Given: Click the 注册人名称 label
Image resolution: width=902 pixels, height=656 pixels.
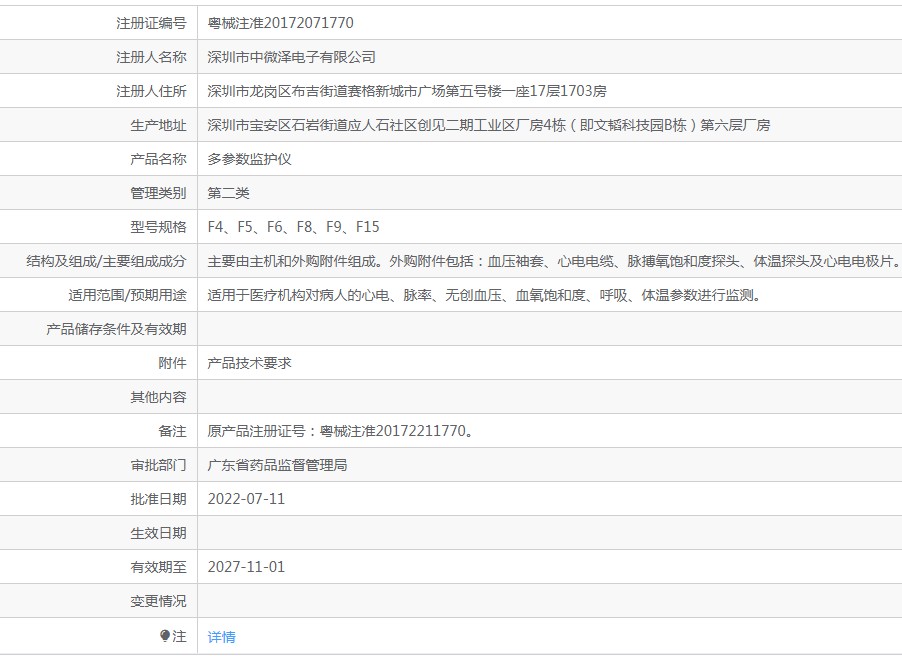Looking at the screenshot, I should (151, 57).
